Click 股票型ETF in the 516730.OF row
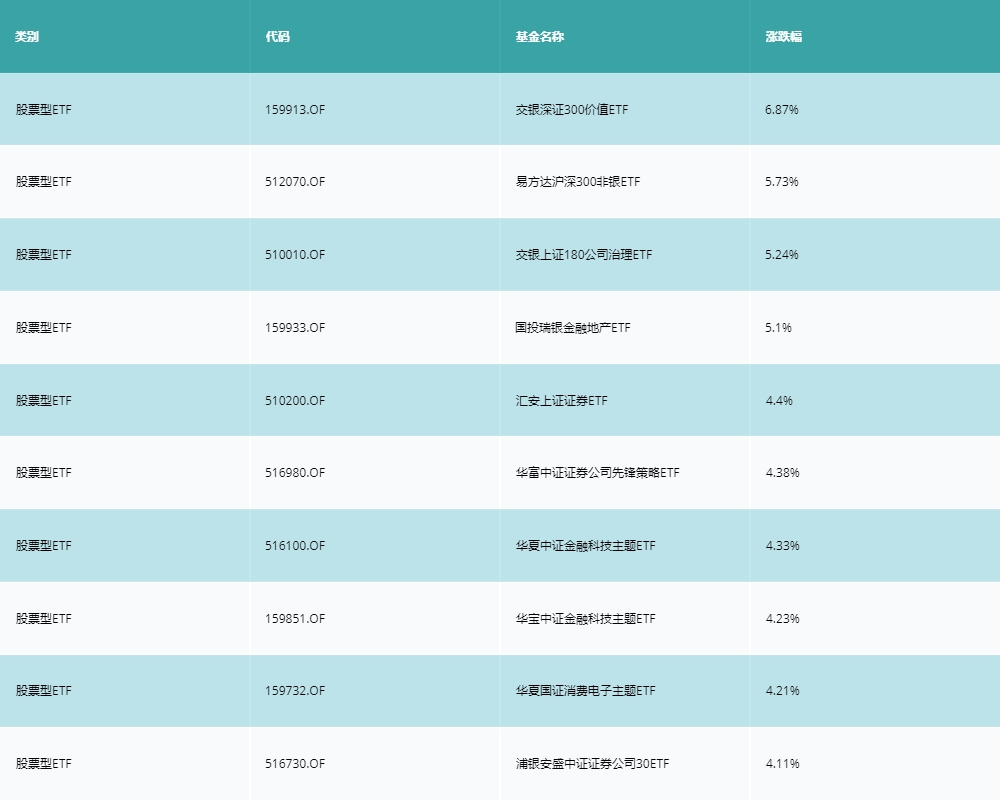Viewport: 1000px width, 800px height. [x=43, y=764]
